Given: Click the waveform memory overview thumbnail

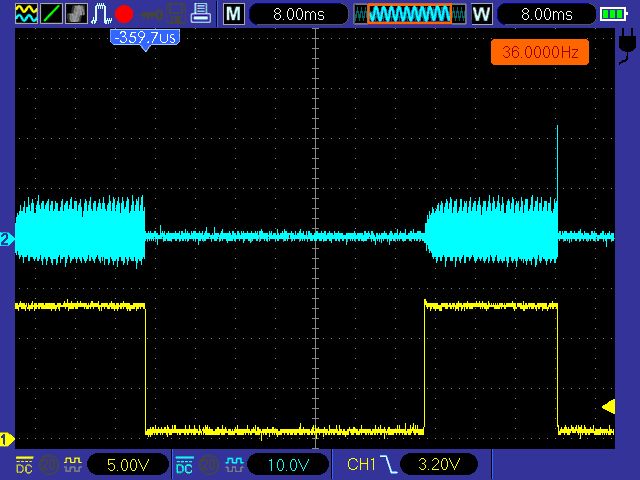Looking at the screenshot, I should [409, 14].
